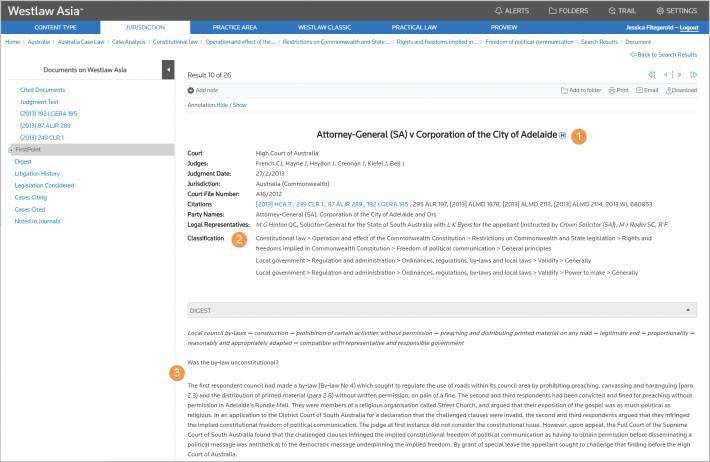Click the Download icon
This screenshot has height=462, width=710.
coord(669,90)
